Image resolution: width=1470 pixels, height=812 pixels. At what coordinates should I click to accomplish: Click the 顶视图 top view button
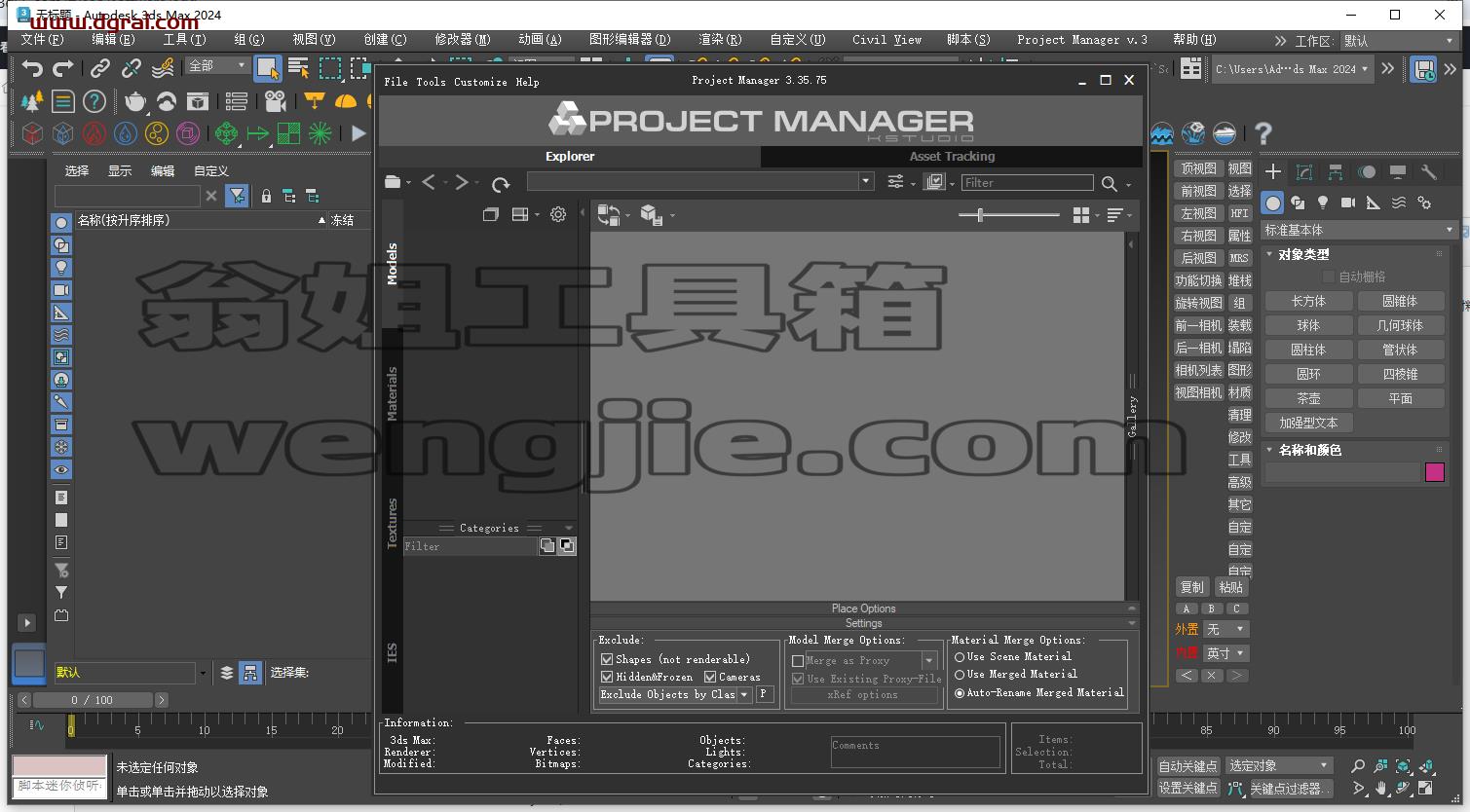point(1198,169)
